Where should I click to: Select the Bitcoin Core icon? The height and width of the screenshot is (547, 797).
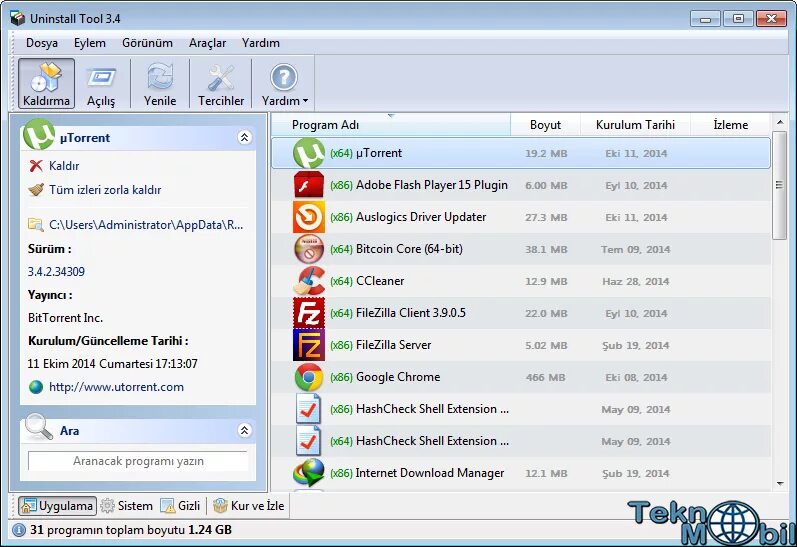tap(309, 249)
